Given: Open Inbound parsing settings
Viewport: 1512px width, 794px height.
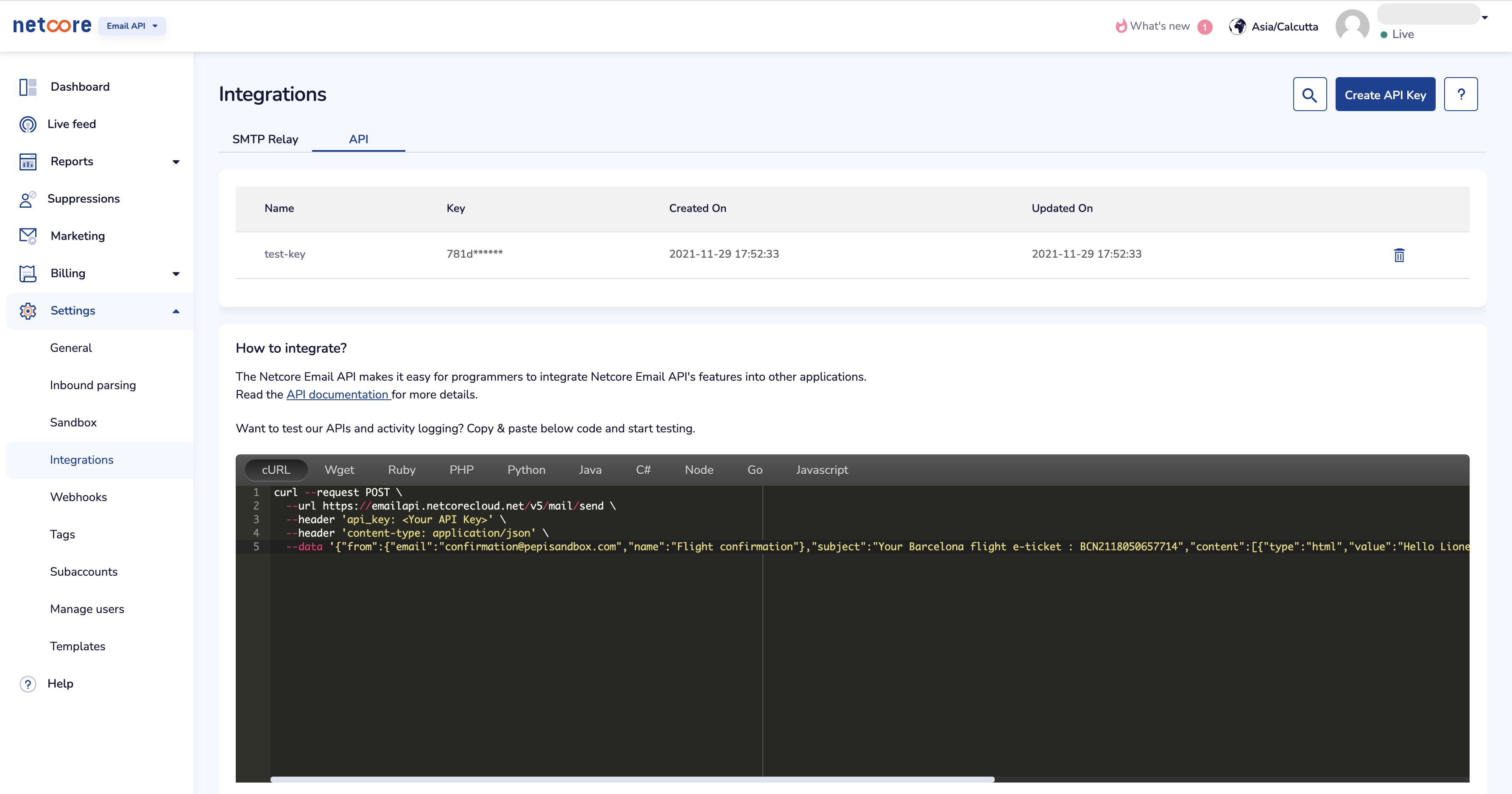Looking at the screenshot, I should pyautogui.click(x=93, y=386).
